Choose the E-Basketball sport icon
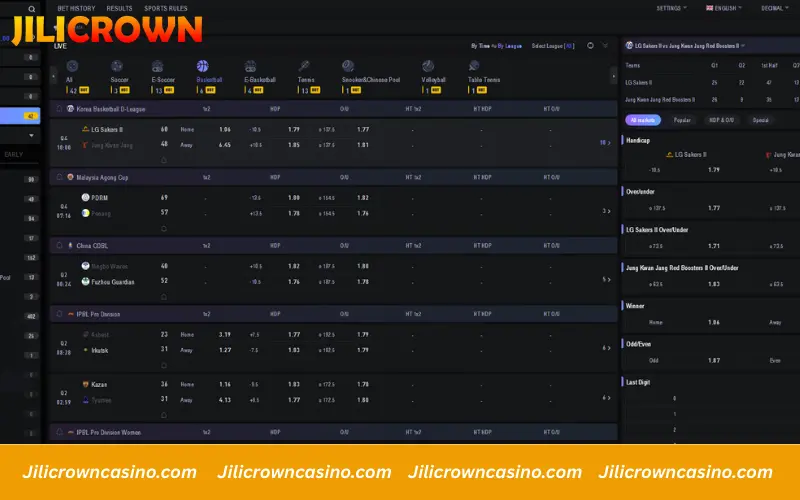Screen dimensions: 800x500 click(x=250, y=66)
